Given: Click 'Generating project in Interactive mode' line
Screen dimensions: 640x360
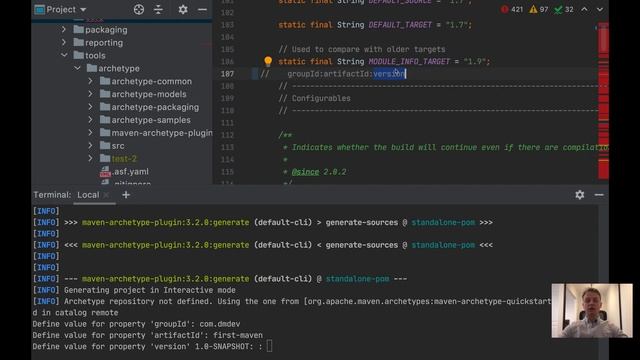Looking at the screenshot, I should pos(150,290).
